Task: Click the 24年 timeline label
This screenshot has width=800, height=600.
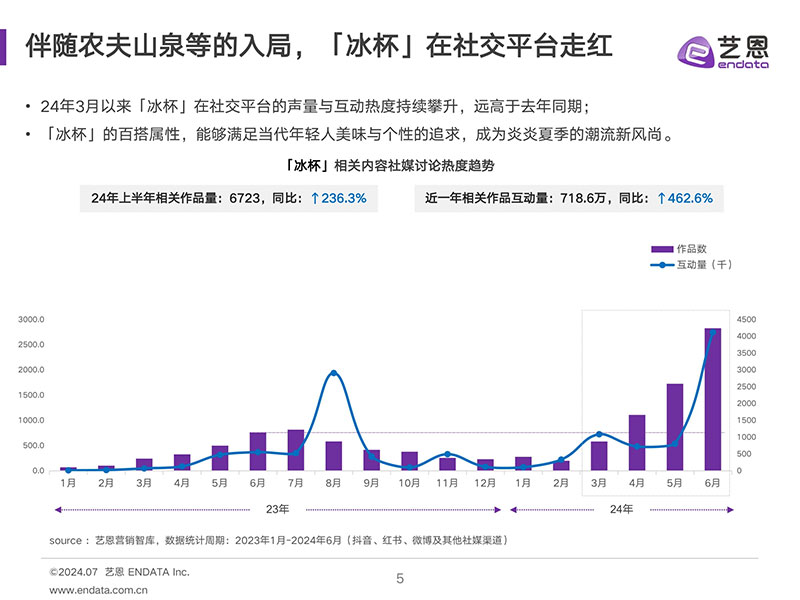Action: tap(621, 509)
